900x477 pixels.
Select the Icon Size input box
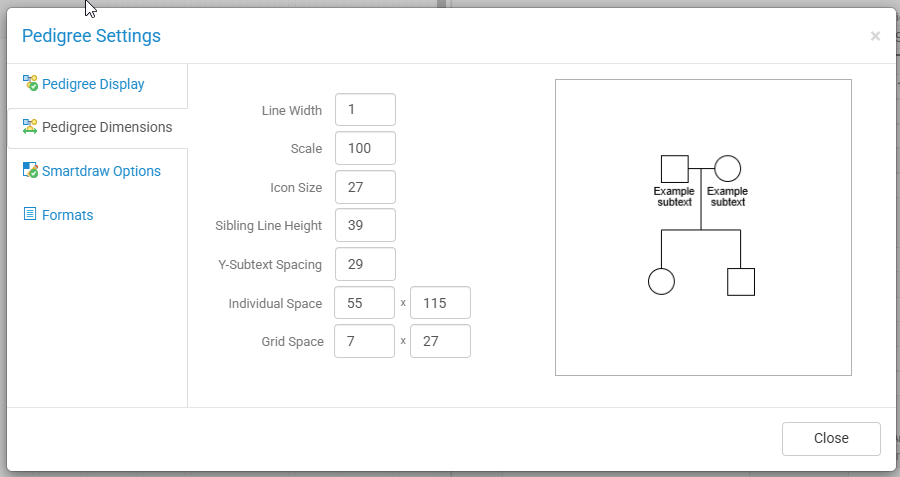365,187
